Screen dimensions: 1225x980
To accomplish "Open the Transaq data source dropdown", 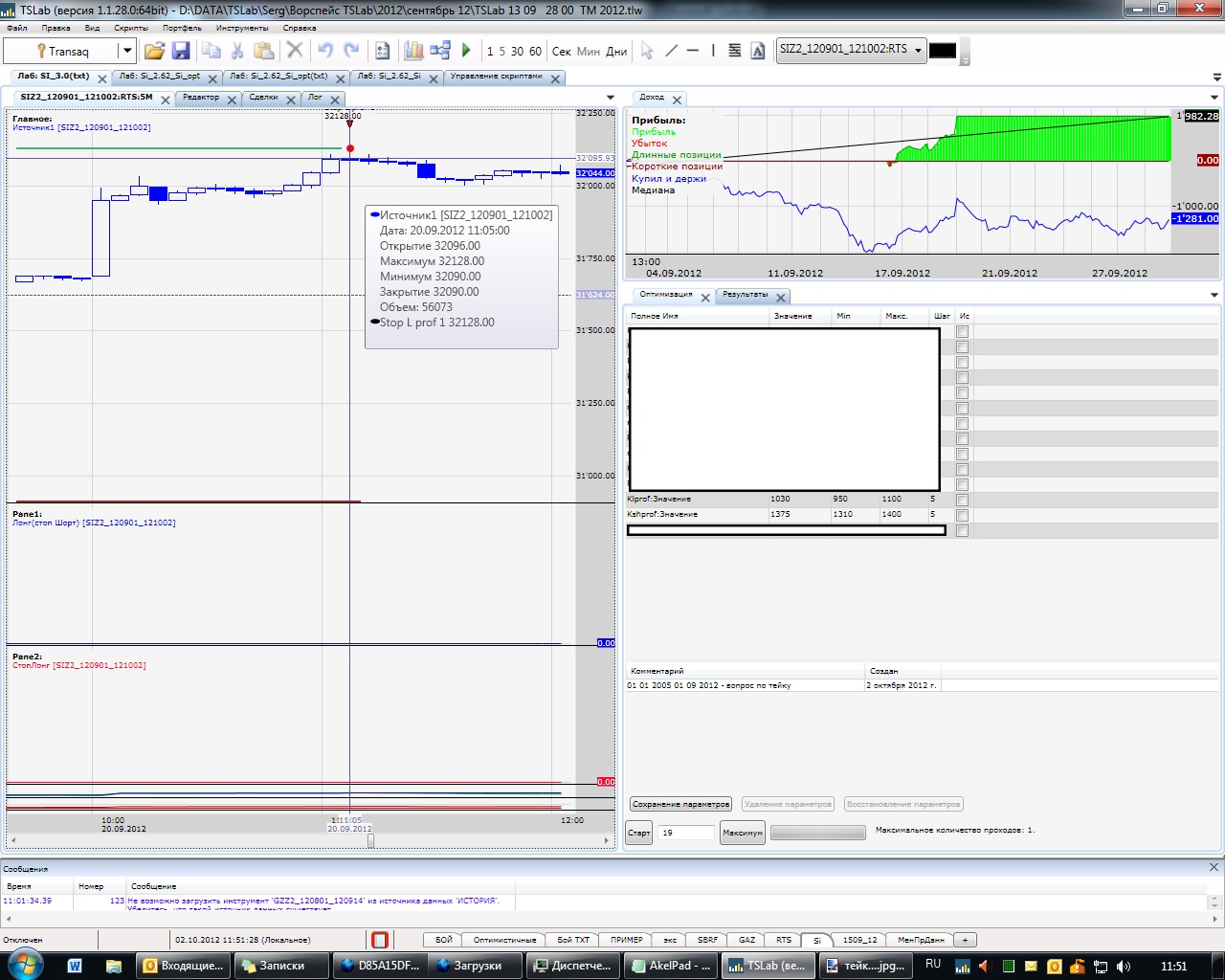I will click(126, 51).
